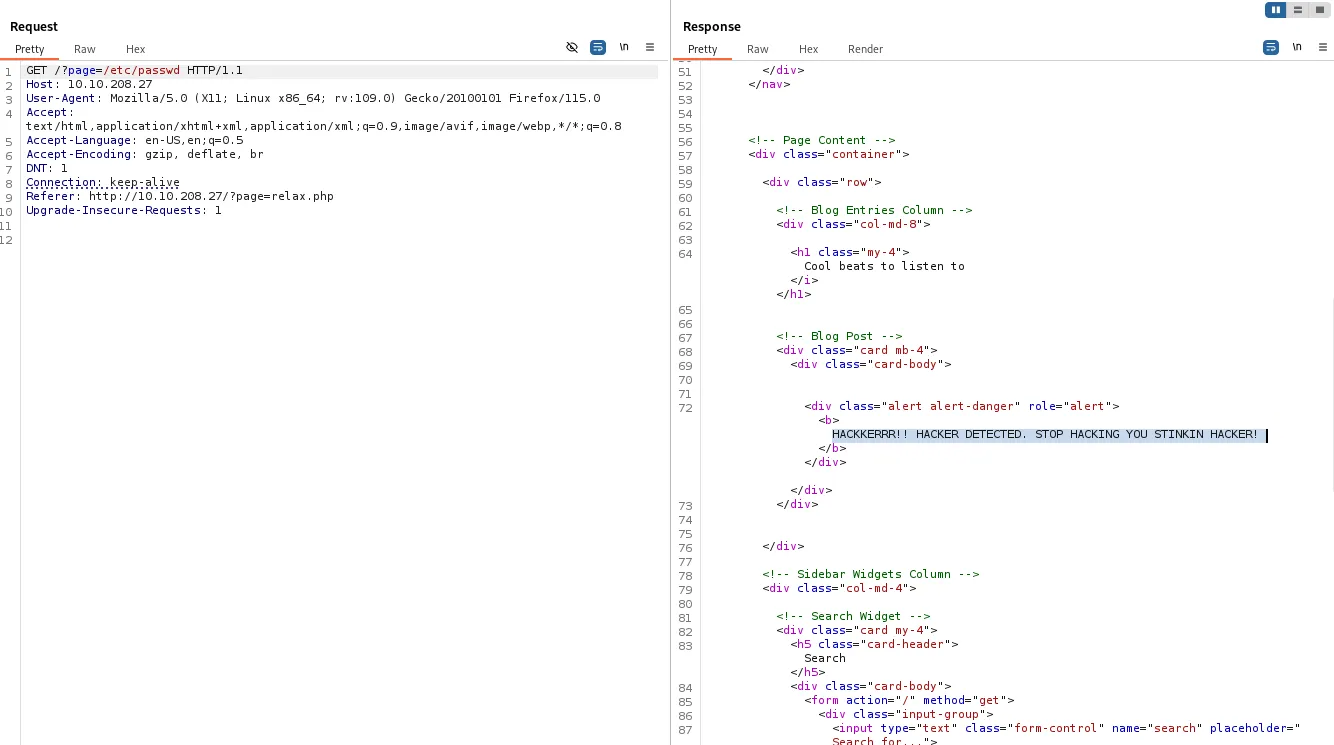This screenshot has width=1334, height=745.
Task: Show non-printable \n characters in Request
Action: [624, 47]
